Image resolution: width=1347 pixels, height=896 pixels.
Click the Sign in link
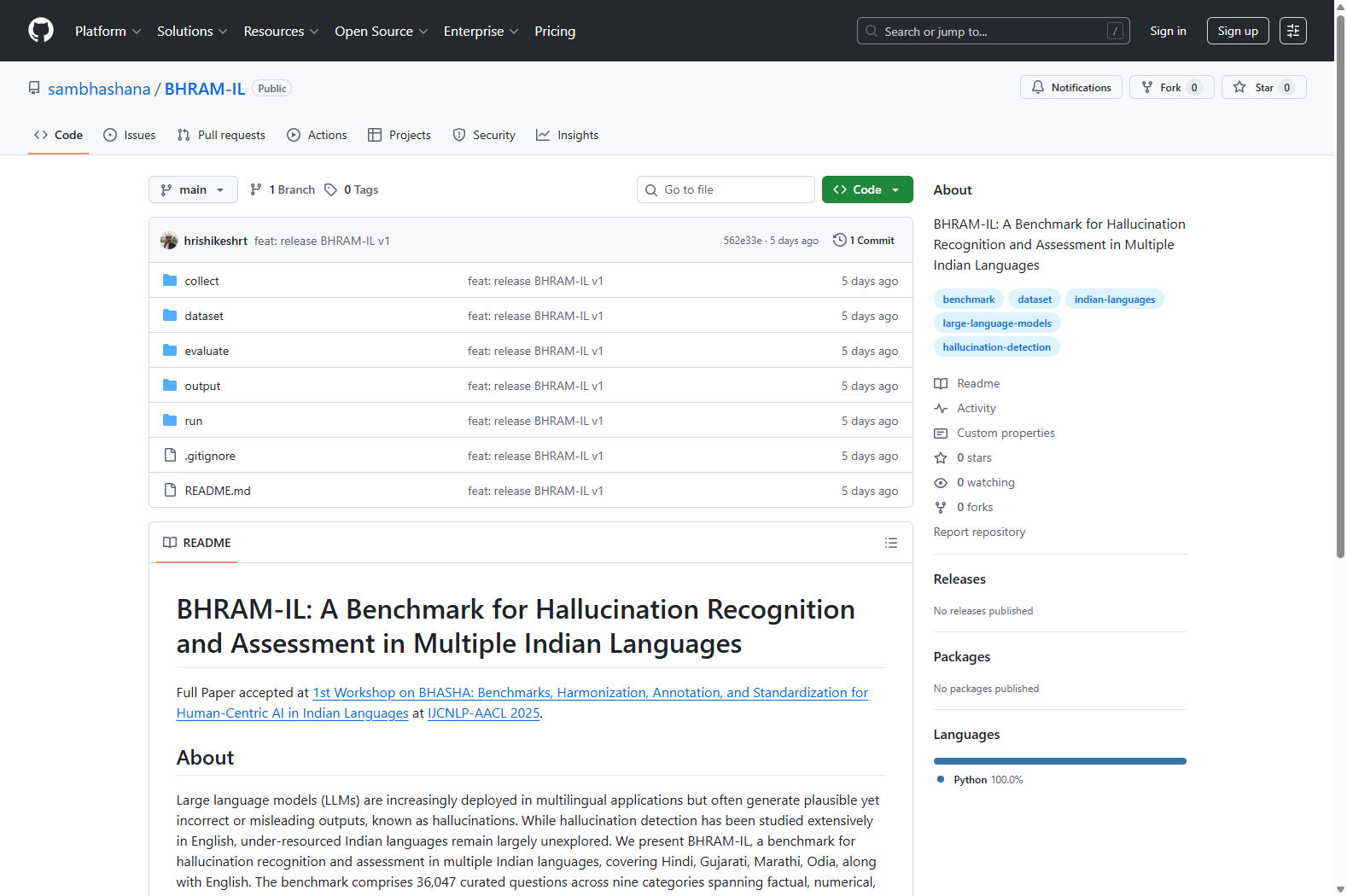tap(1168, 31)
